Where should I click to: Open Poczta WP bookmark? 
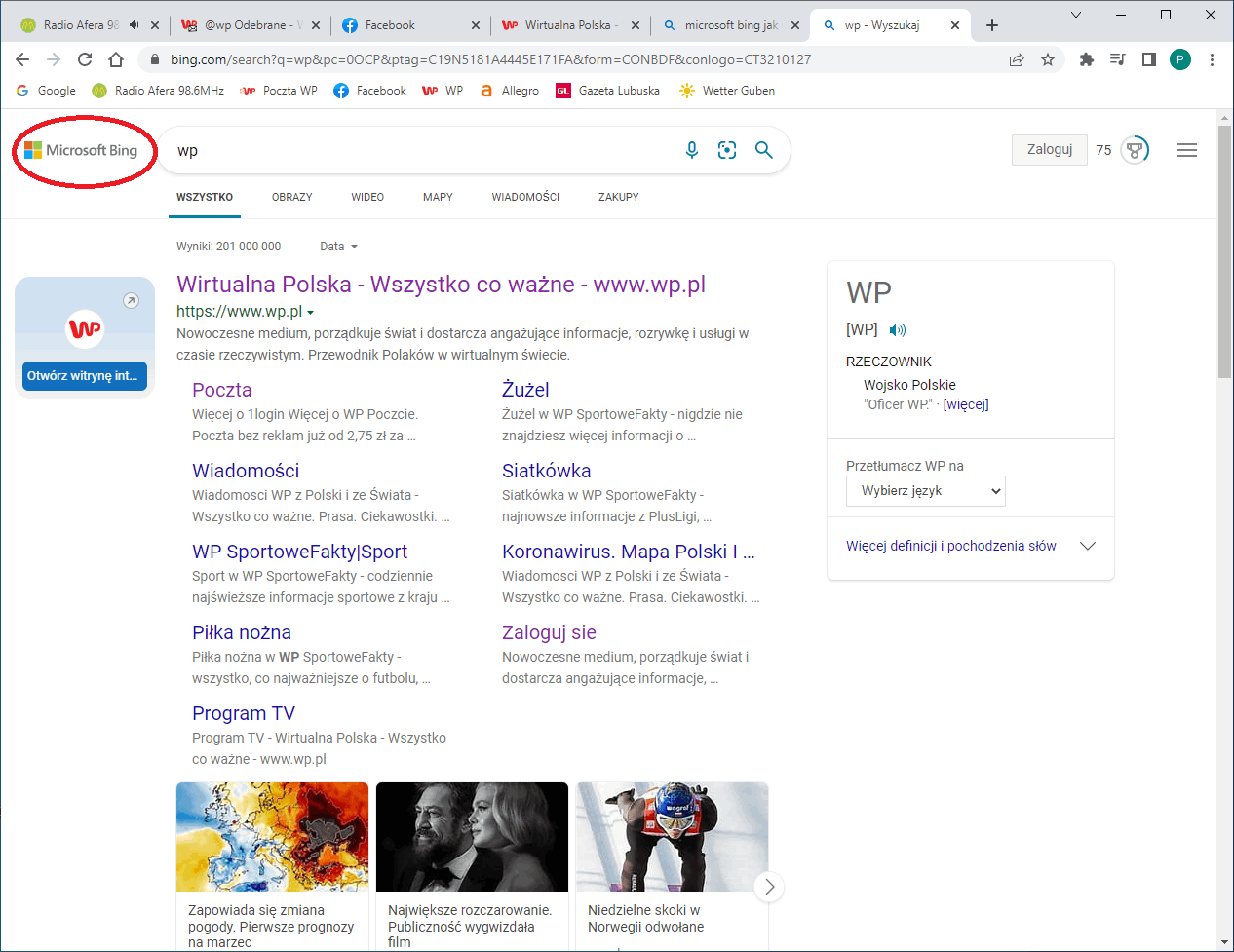tap(279, 91)
